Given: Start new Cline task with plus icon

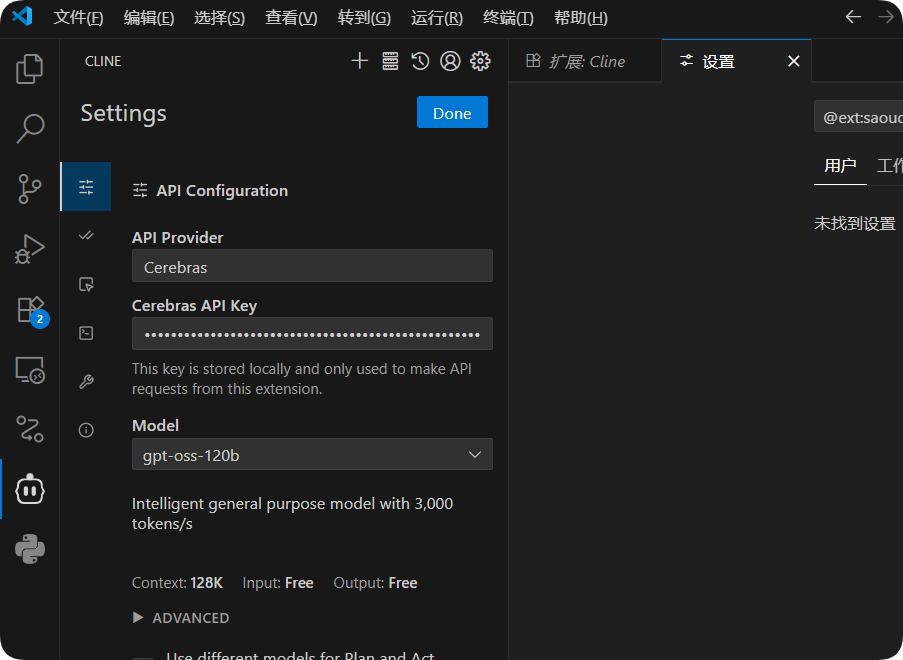Looking at the screenshot, I should [360, 61].
